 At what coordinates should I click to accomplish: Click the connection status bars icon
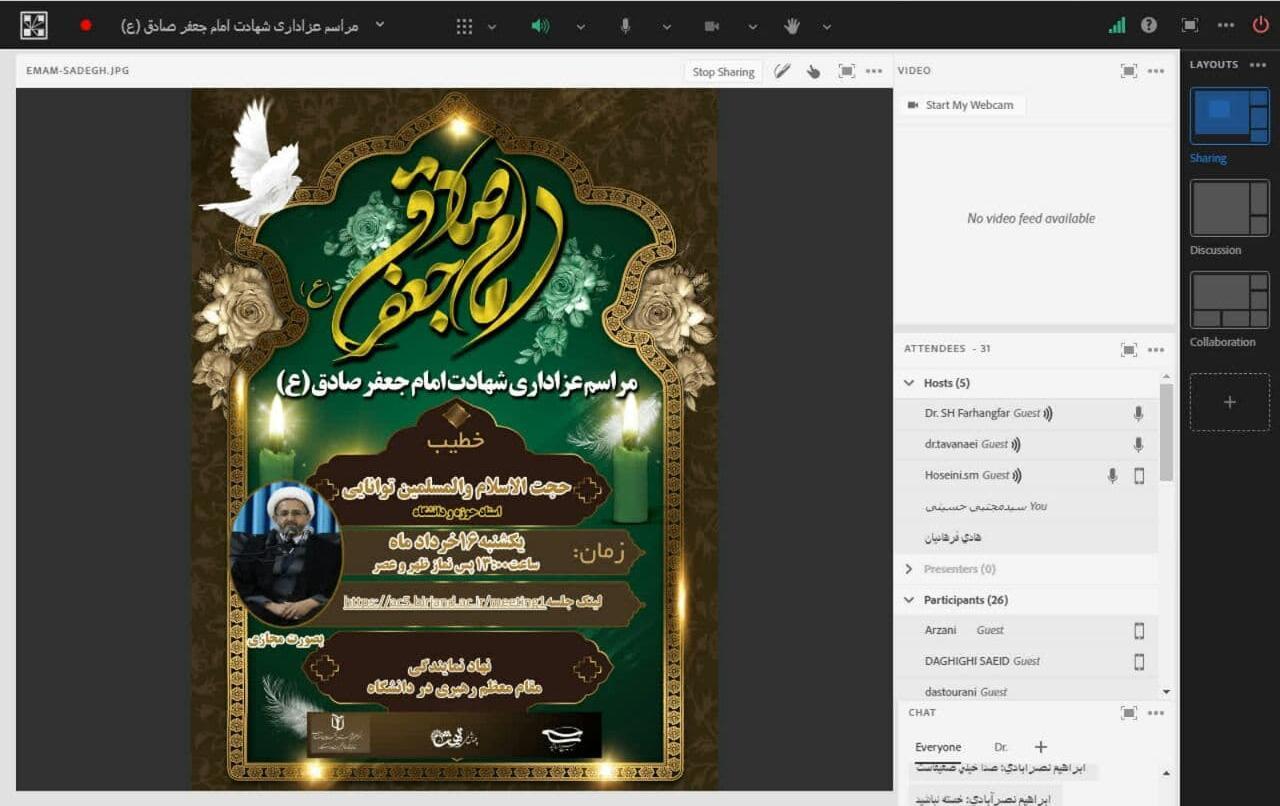tap(1117, 26)
